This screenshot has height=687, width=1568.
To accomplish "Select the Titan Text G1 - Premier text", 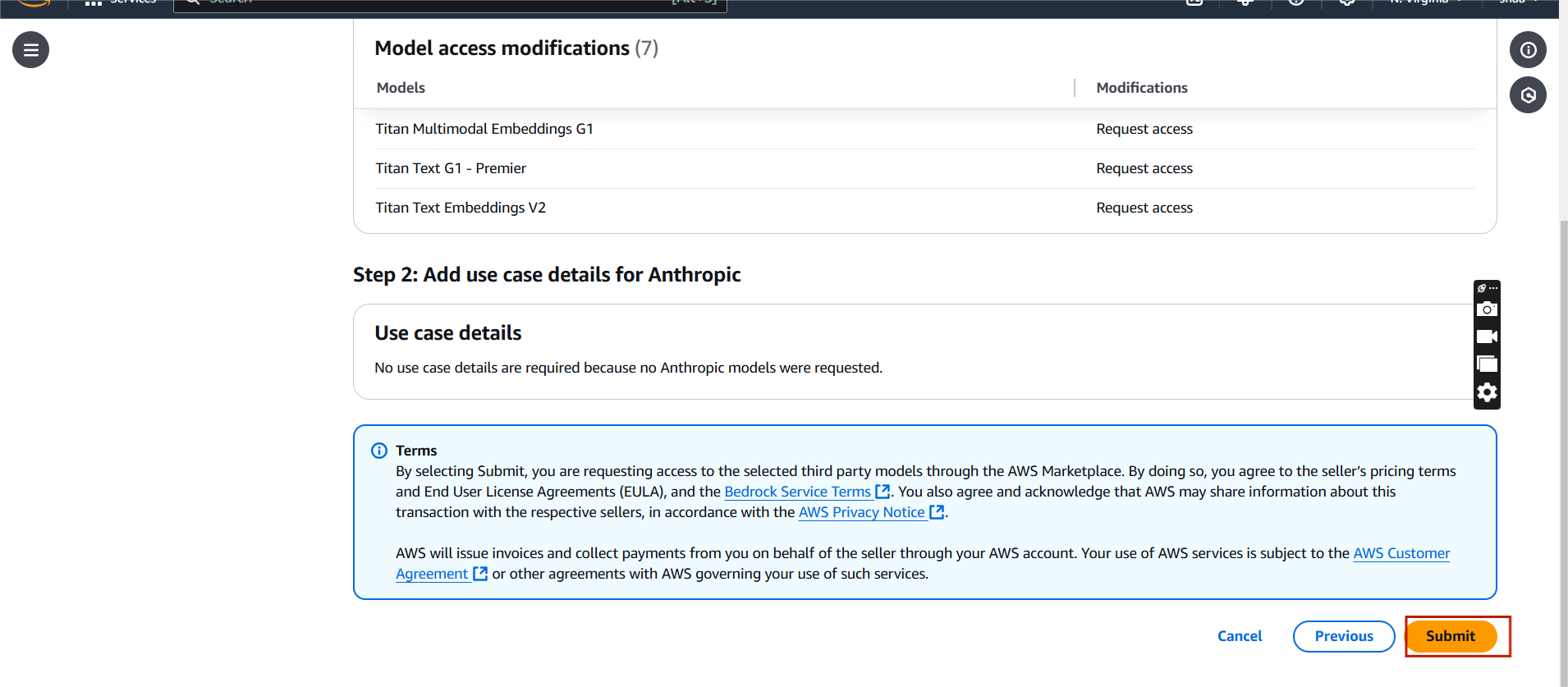I will [x=451, y=168].
